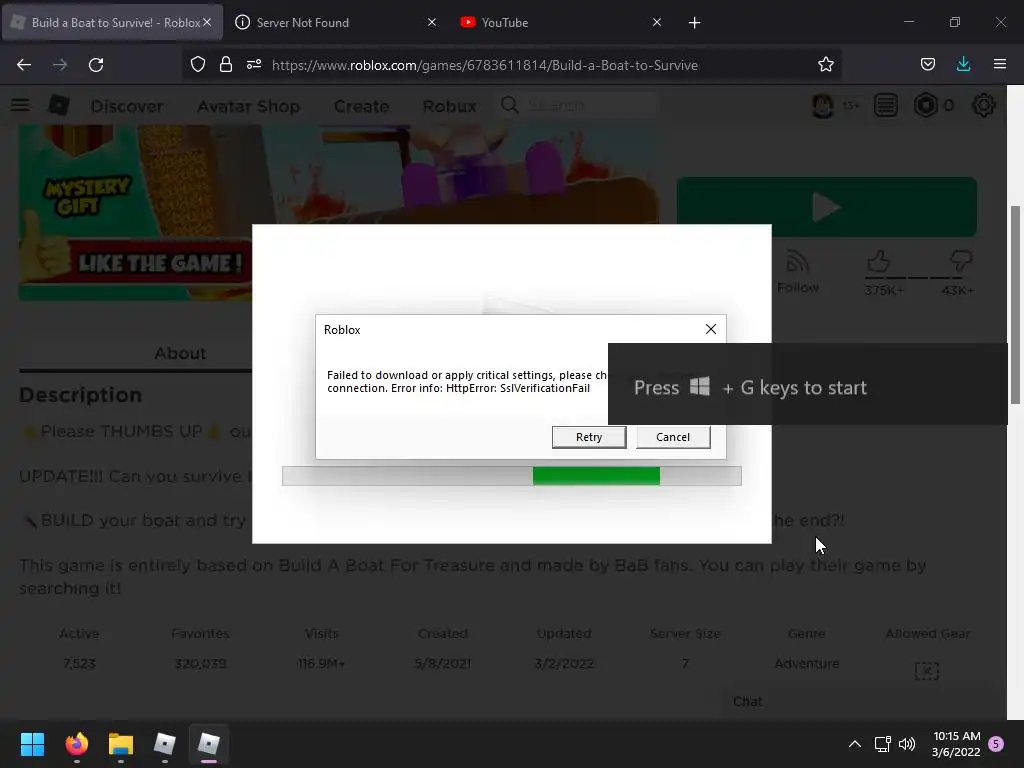
Task: Click the green Play game button
Action: pos(826,206)
